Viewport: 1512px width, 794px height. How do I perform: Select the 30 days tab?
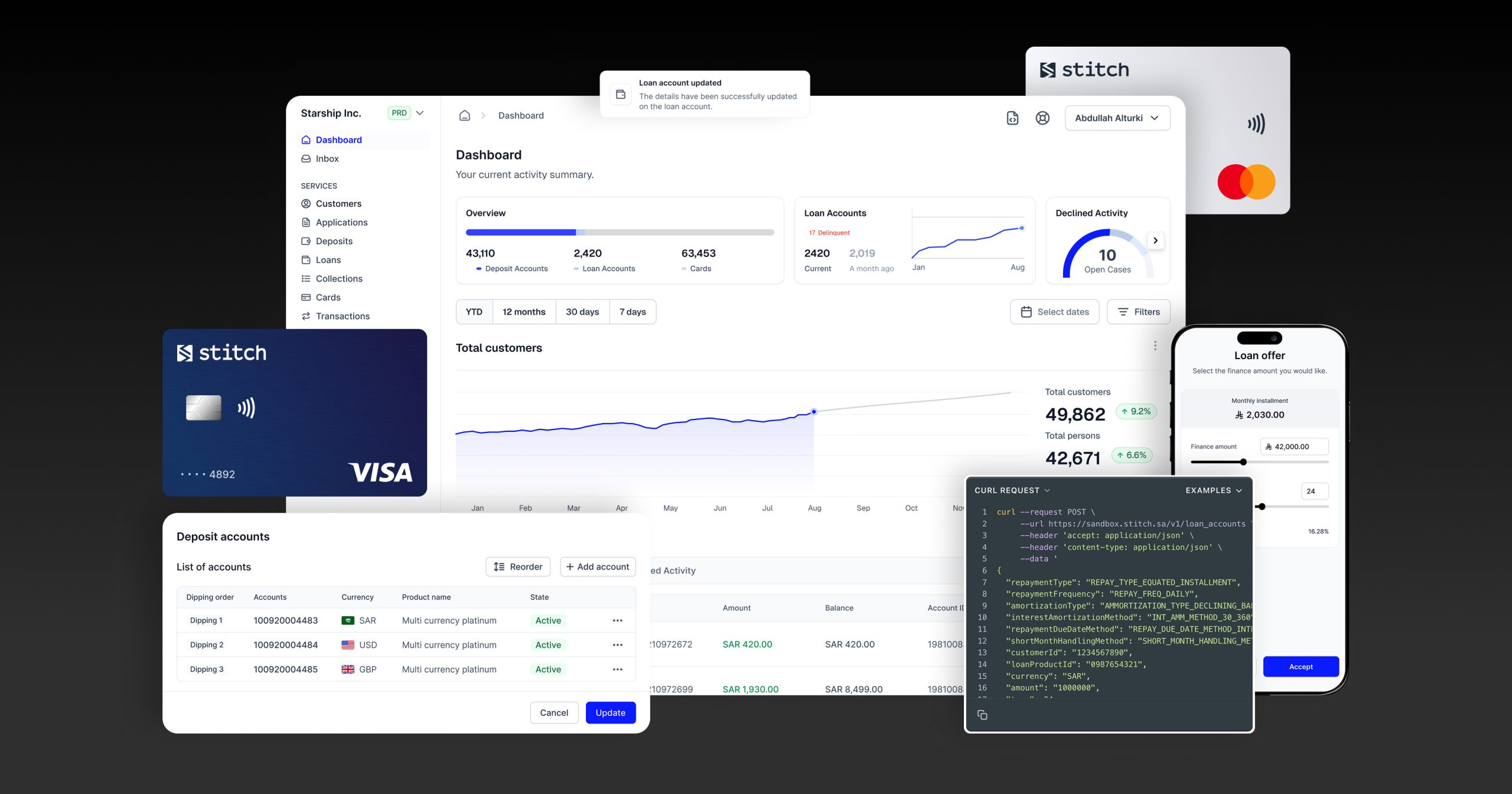pyautogui.click(x=582, y=312)
